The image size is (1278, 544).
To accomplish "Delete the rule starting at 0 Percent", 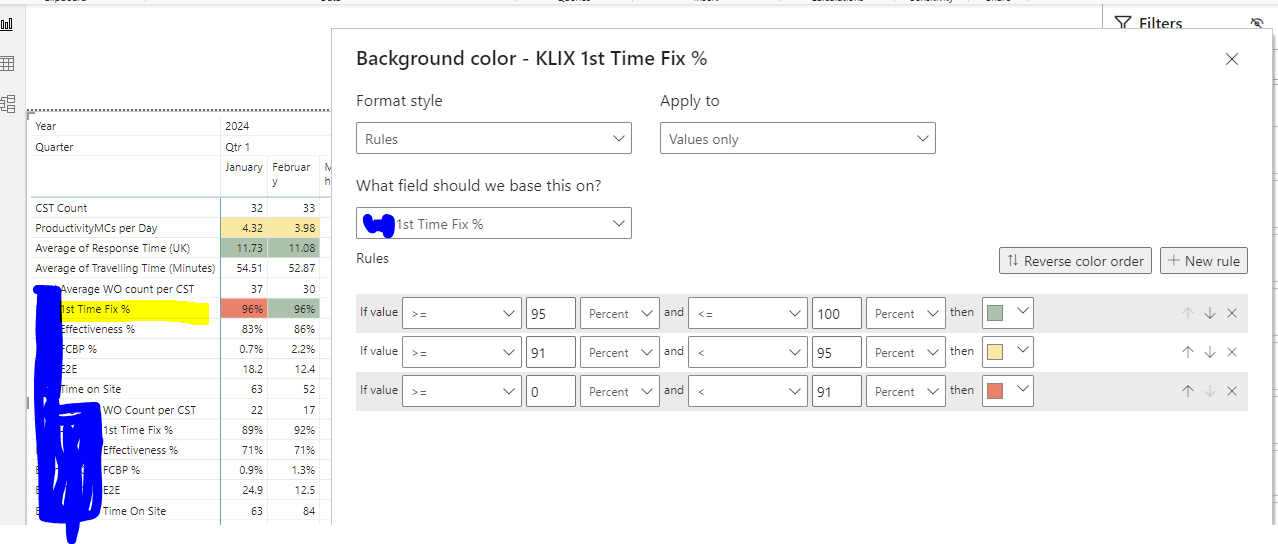I will tap(1232, 391).
